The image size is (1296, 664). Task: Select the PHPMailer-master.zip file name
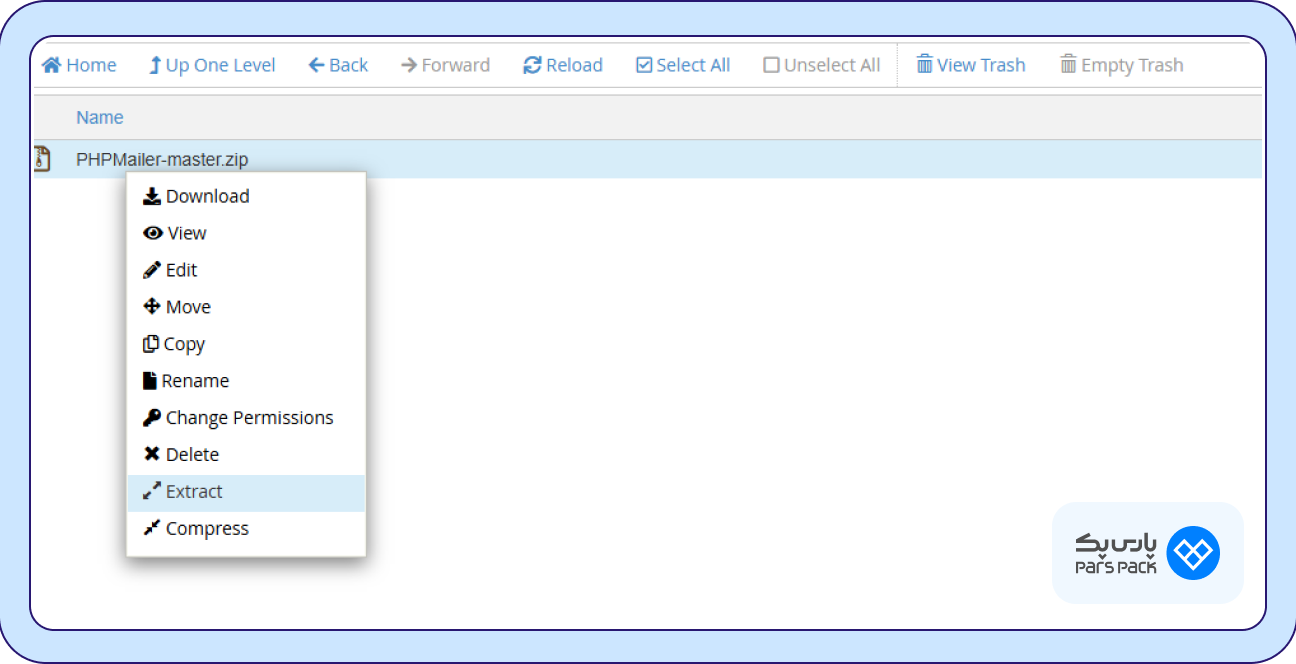162,159
